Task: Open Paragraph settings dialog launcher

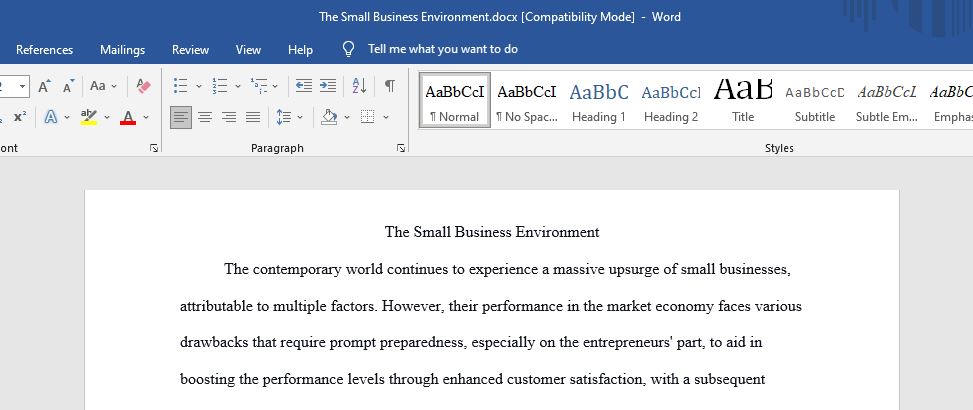Action: coord(401,148)
